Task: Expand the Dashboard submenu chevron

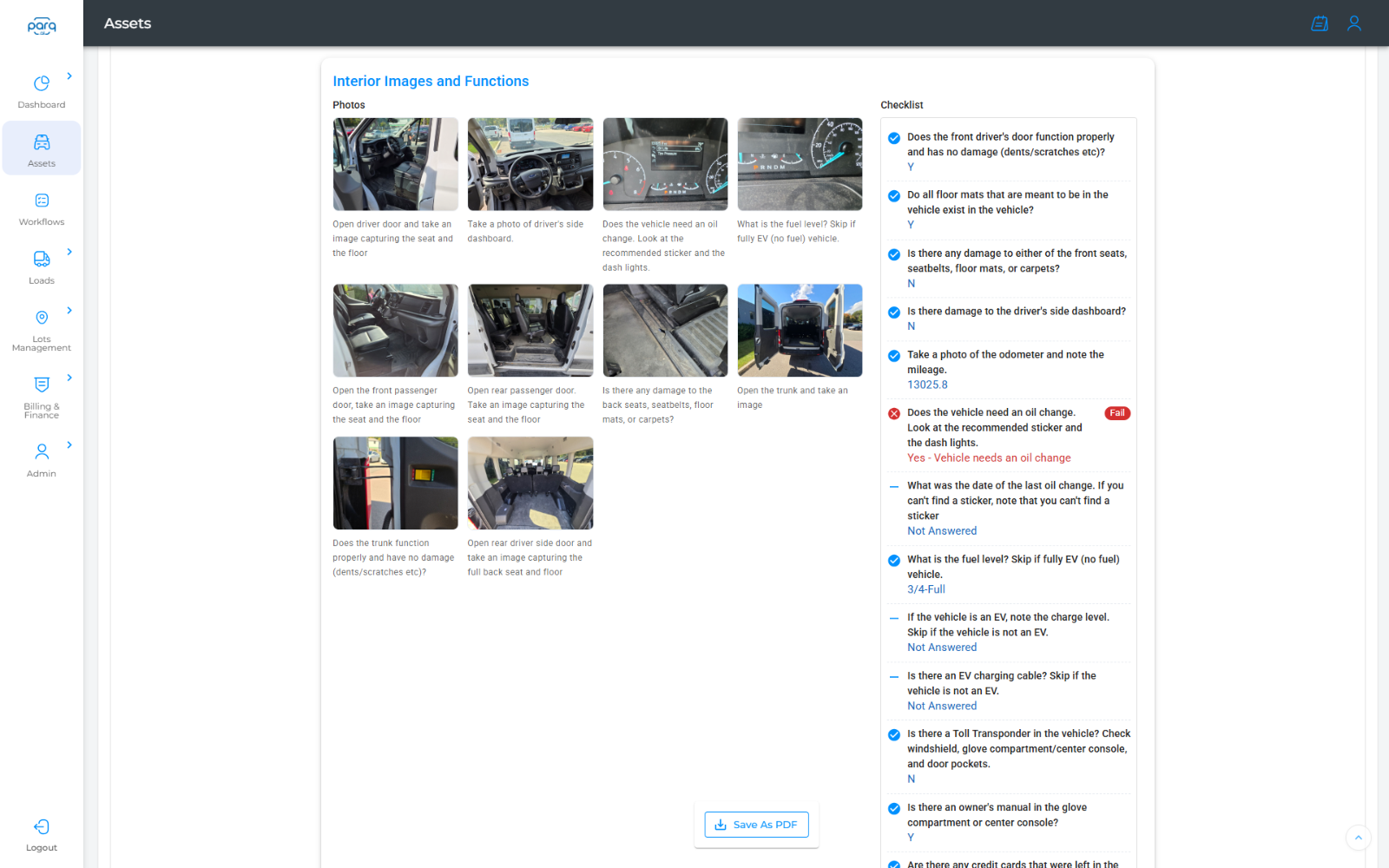Action: [x=69, y=76]
